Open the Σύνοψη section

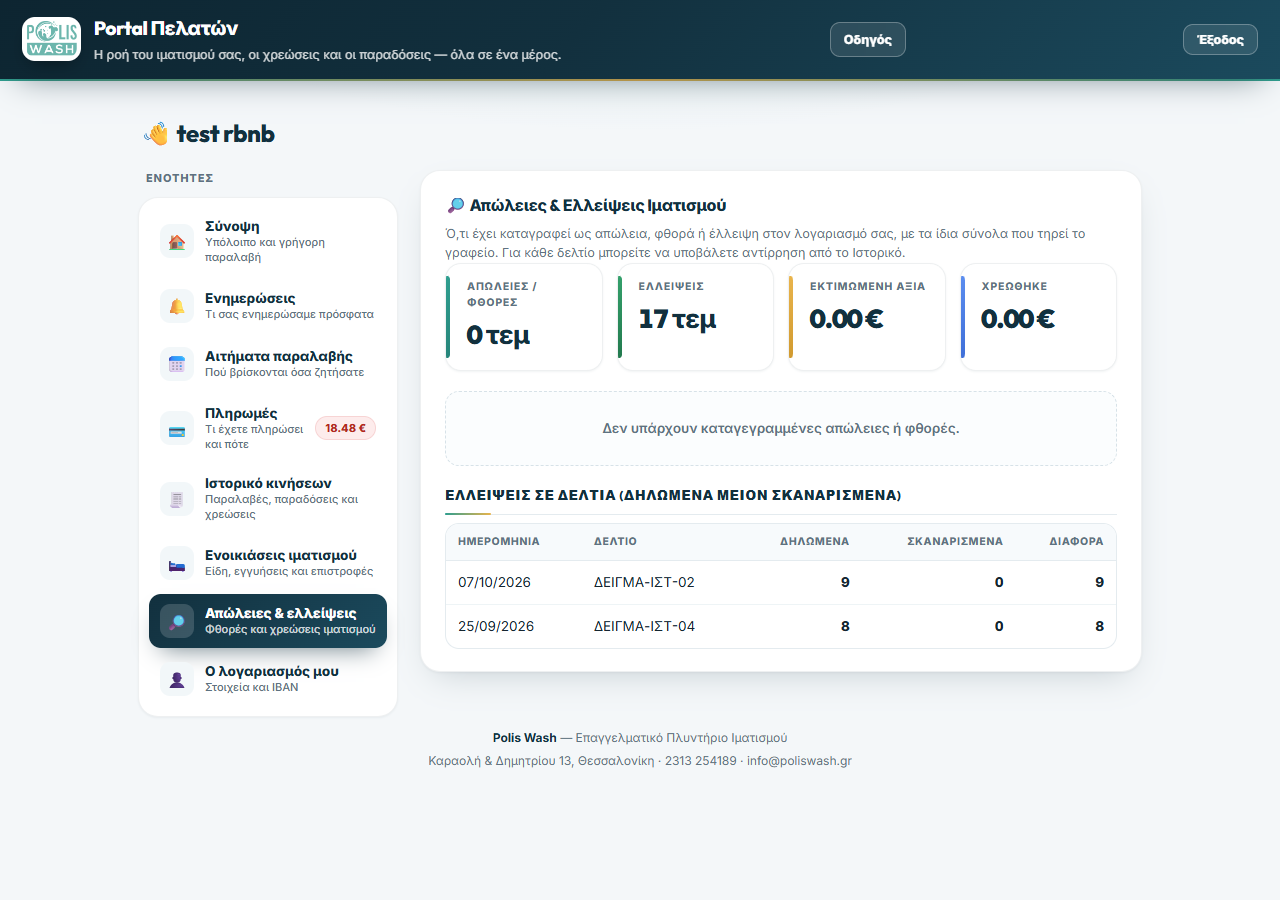click(x=268, y=242)
